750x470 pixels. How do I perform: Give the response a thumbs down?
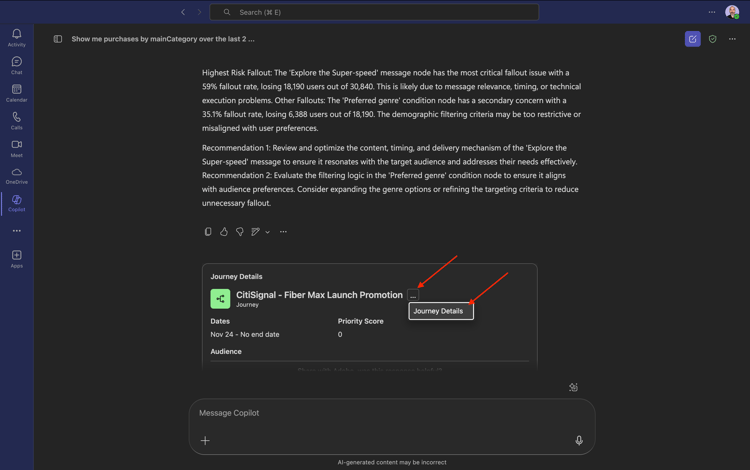pyautogui.click(x=240, y=231)
